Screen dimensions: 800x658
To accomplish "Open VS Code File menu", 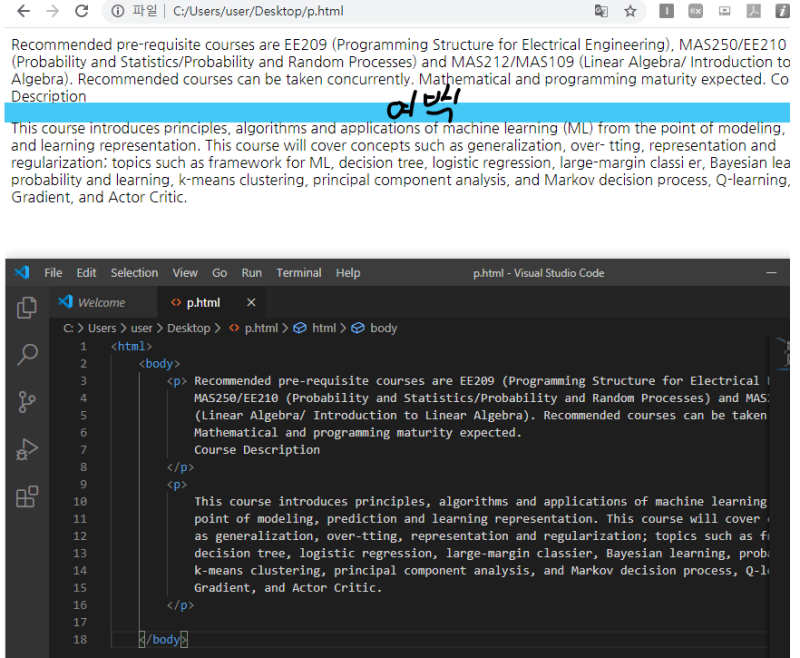I will [53, 273].
